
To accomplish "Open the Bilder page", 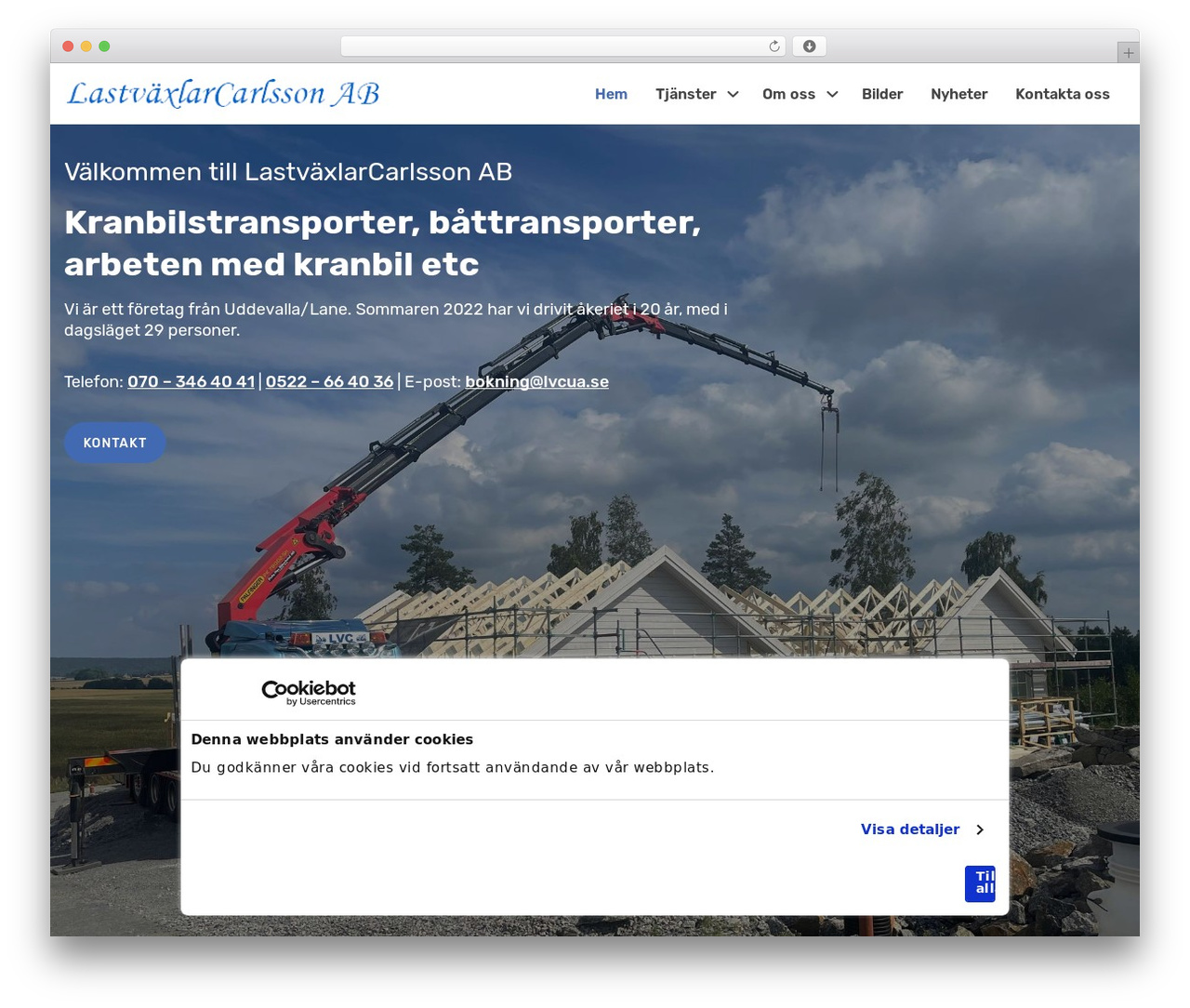I will point(882,94).
